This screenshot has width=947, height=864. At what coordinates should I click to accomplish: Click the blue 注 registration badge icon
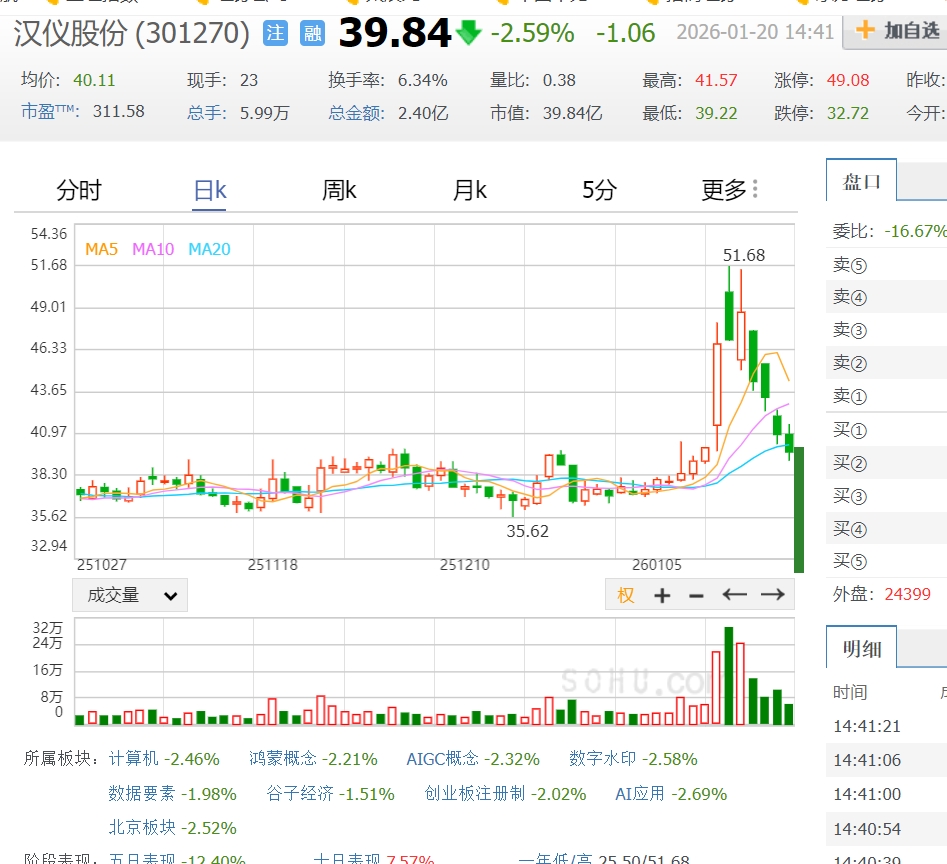pos(275,33)
